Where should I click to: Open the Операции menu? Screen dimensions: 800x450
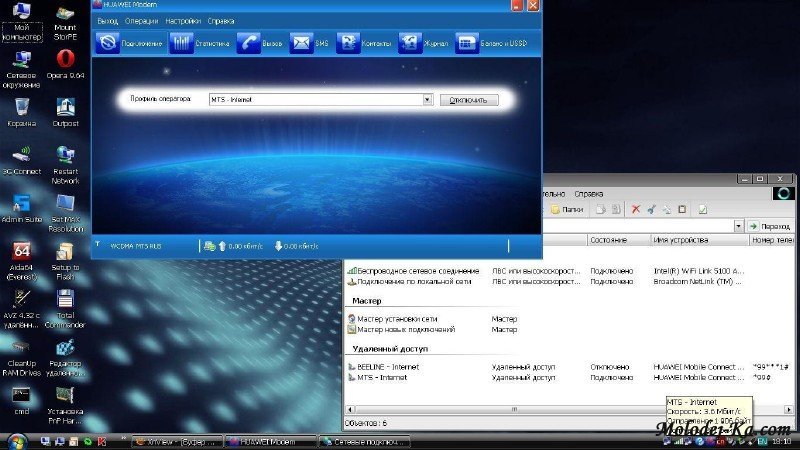(141, 21)
